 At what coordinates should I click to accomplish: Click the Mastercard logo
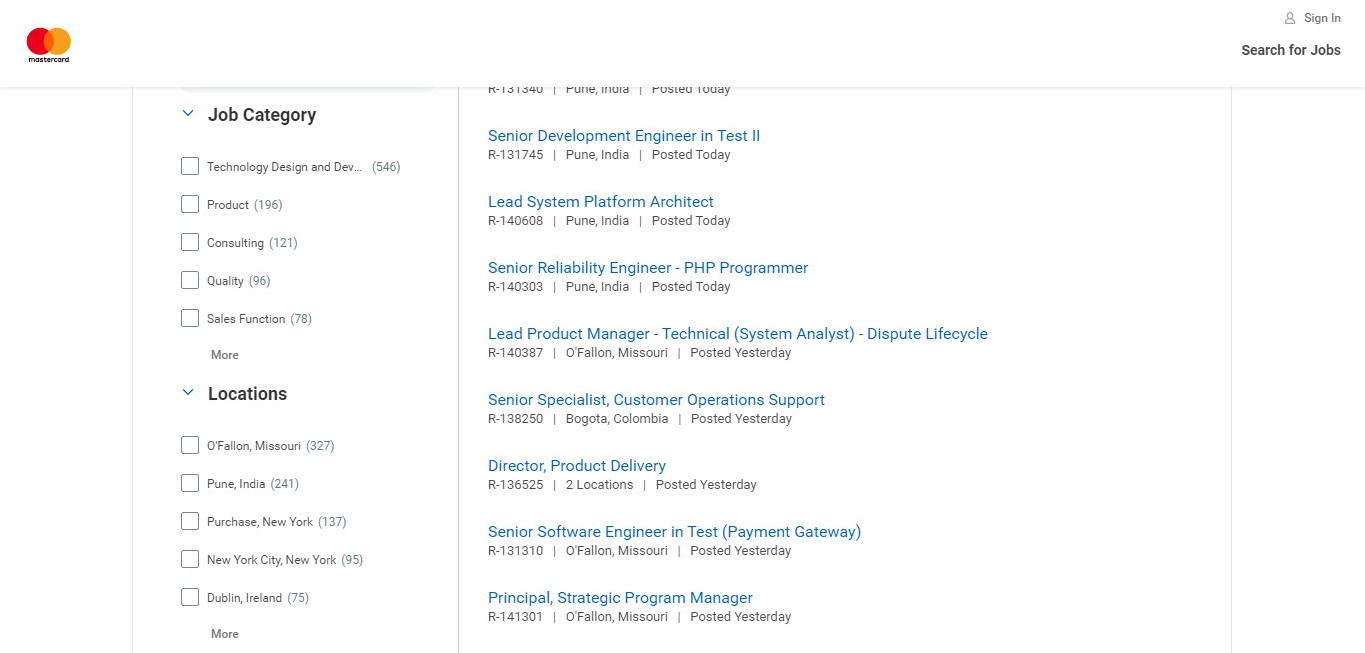click(x=48, y=45)
